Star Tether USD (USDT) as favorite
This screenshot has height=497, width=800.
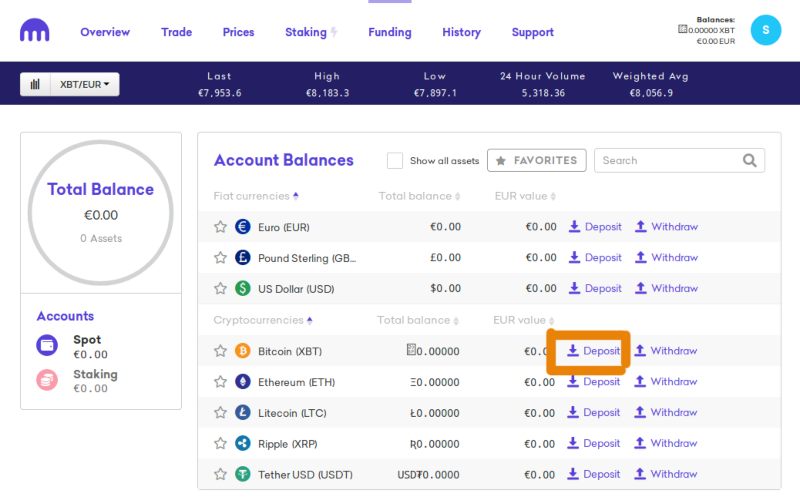click(220, 474)
